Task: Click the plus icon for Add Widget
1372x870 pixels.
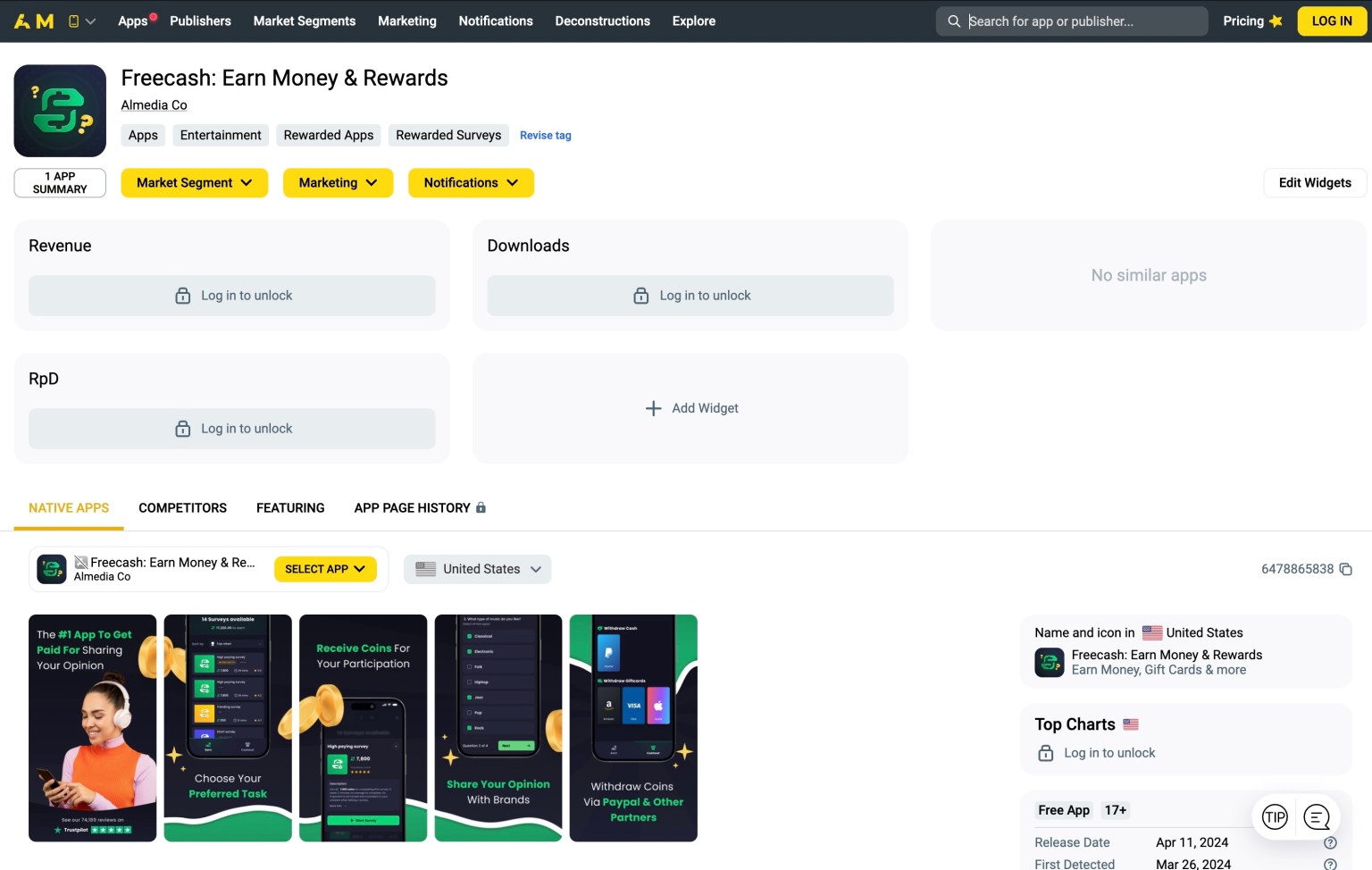Action: 653,408
